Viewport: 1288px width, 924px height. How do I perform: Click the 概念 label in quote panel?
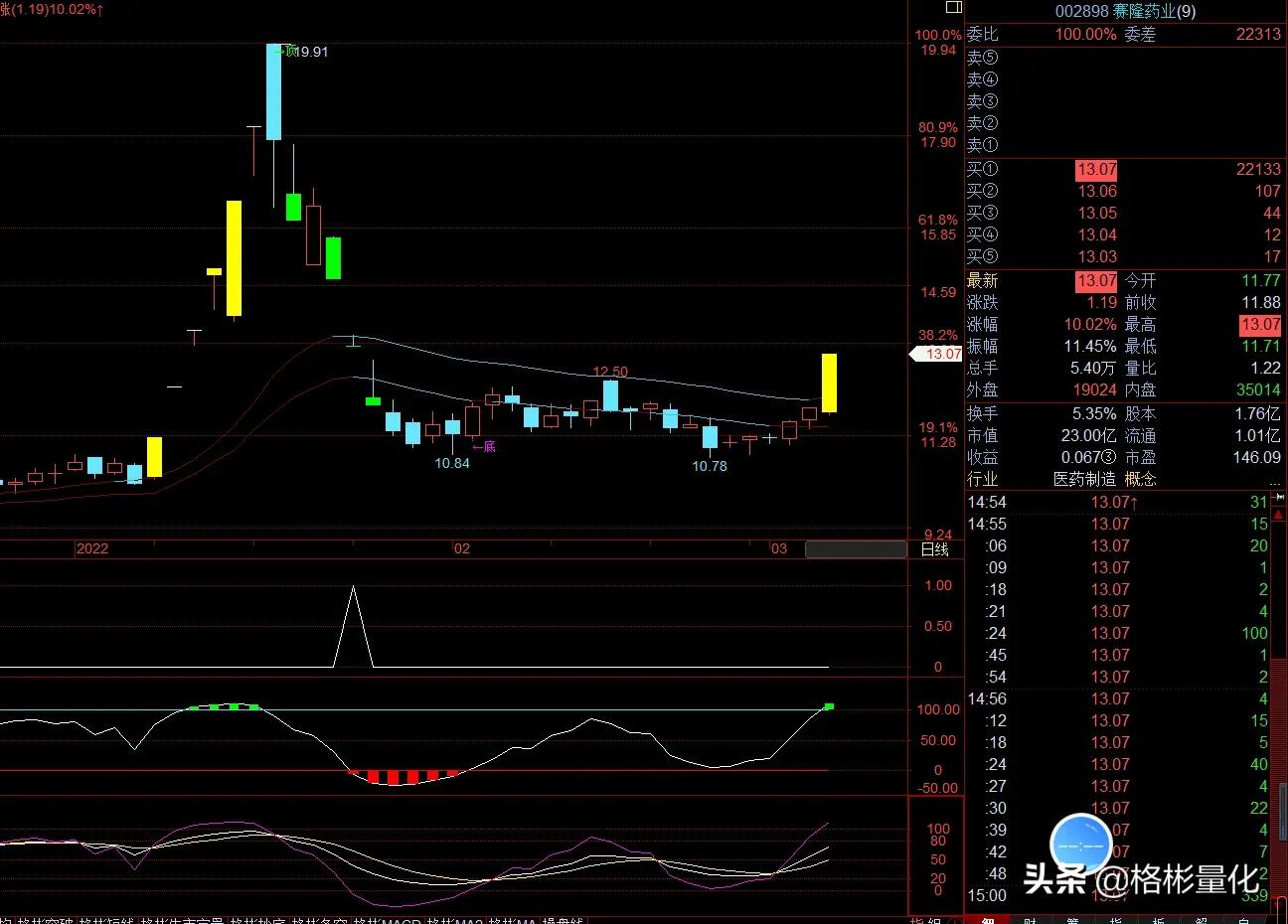coord(1140,479)
